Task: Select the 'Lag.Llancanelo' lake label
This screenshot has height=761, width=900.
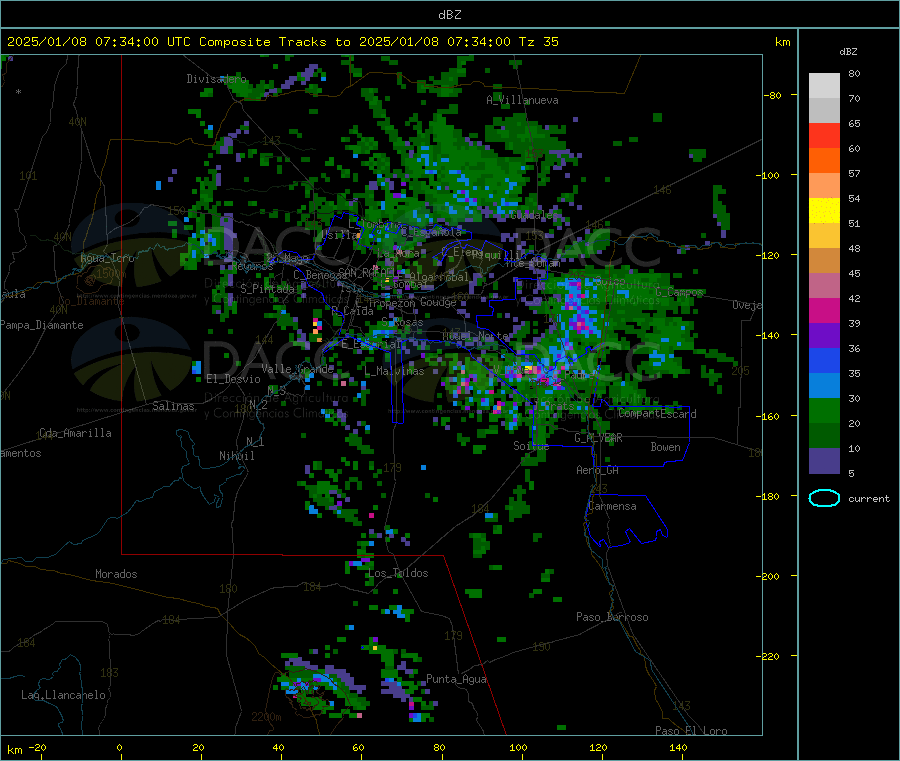Action: click(64, 696)
